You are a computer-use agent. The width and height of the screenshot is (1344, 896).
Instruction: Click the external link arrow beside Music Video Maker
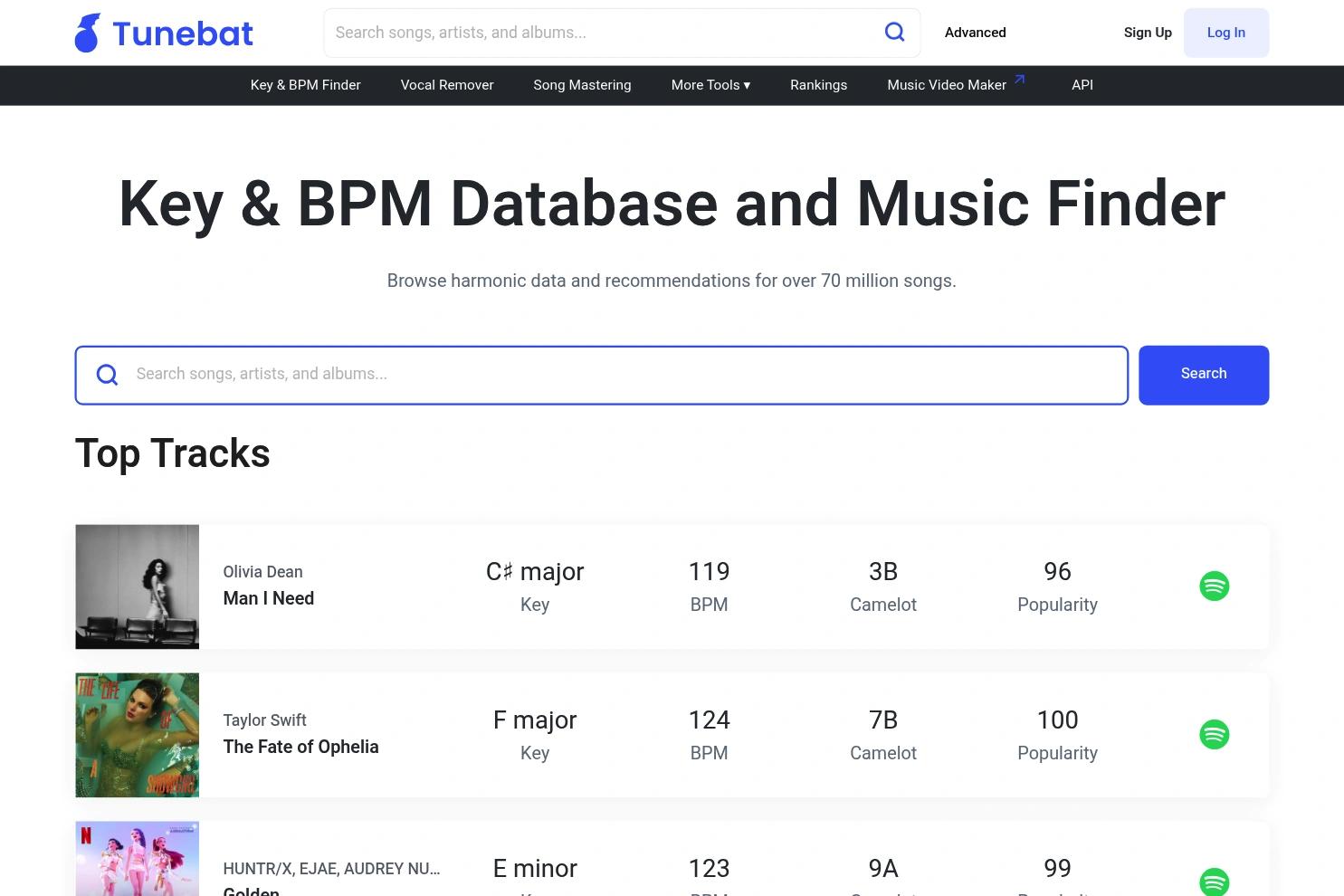[1019, 80]
